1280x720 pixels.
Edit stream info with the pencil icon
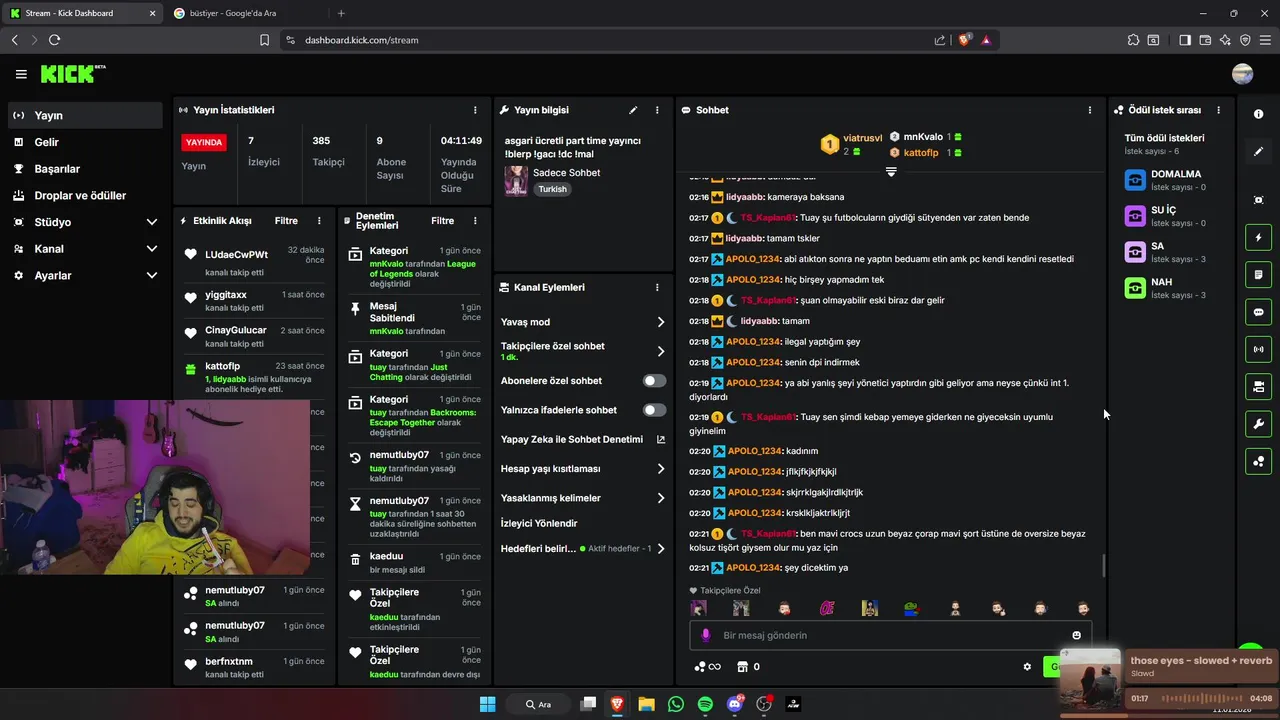(633, 110)
